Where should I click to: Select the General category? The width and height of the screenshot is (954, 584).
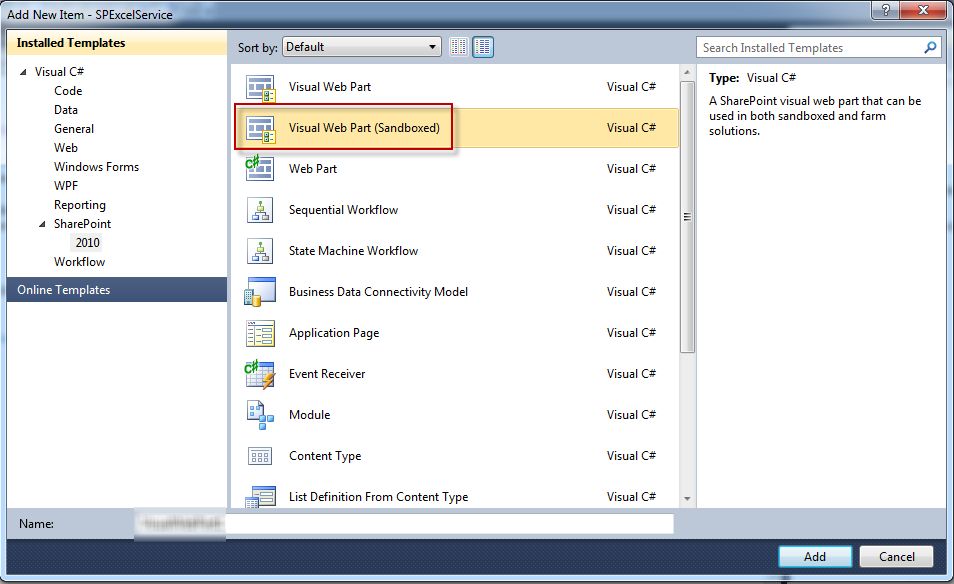74,128
